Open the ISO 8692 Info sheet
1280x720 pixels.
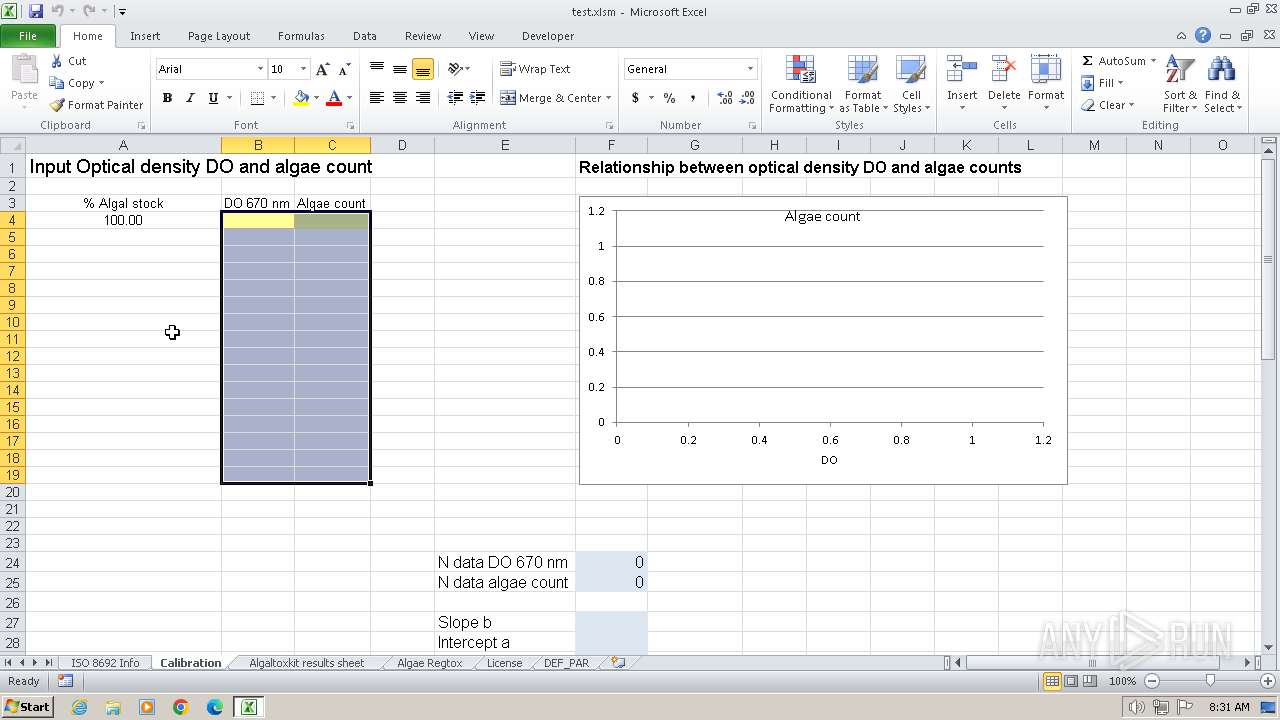[x=105, y=663]
